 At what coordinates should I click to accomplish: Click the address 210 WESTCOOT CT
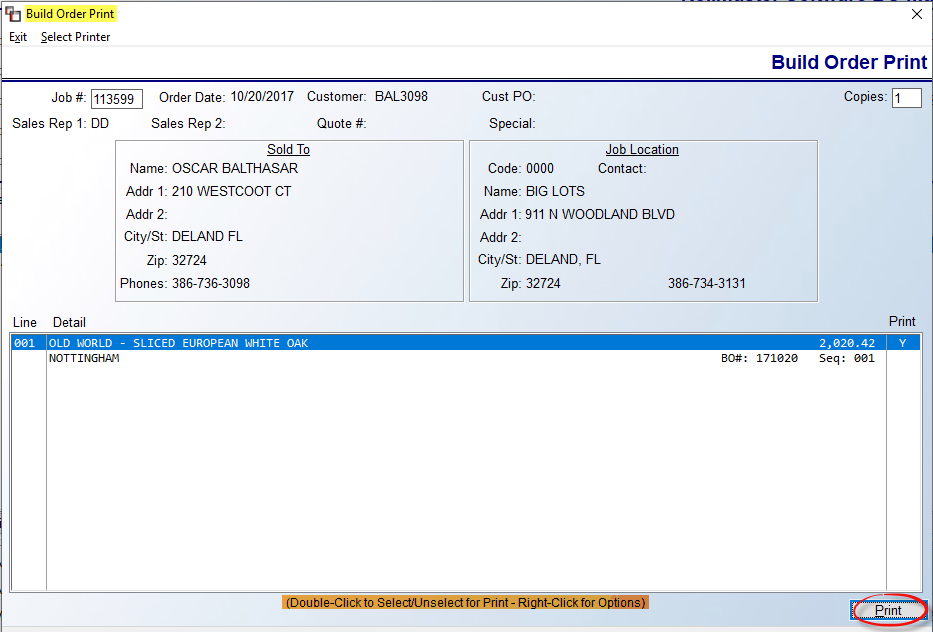click(231, 192)
